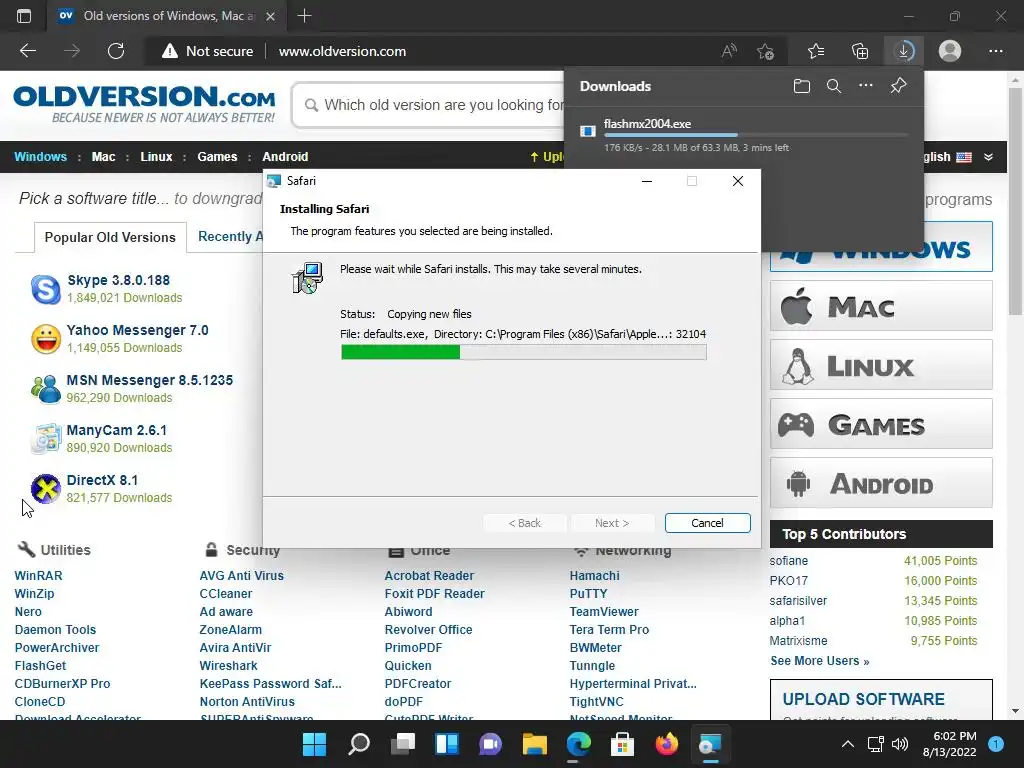
Task: Click the Yahoo Messenger smiley icon
Action: pyautogui.click(x=46, y=339)
